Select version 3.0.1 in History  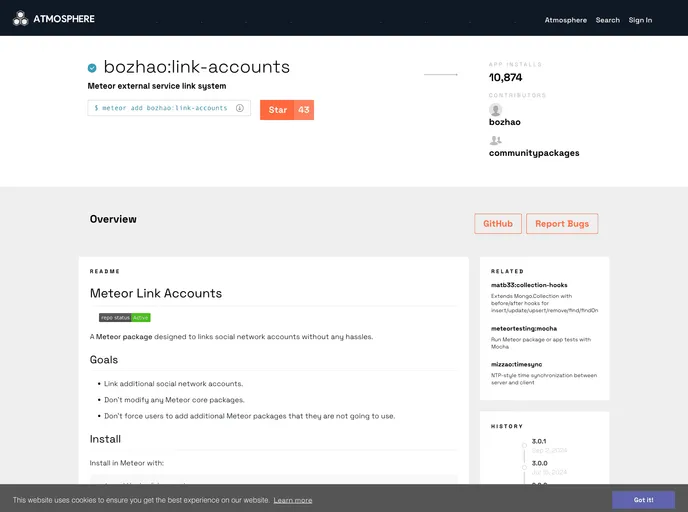[539, 441]
